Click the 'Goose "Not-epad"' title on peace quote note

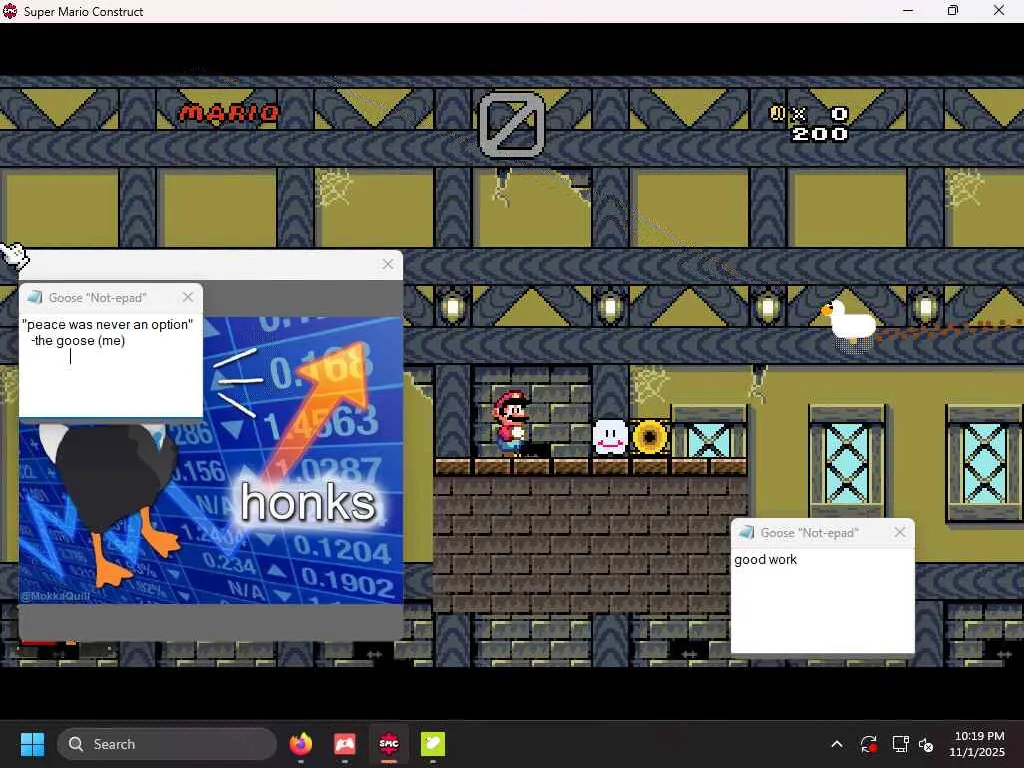(98, 298)
